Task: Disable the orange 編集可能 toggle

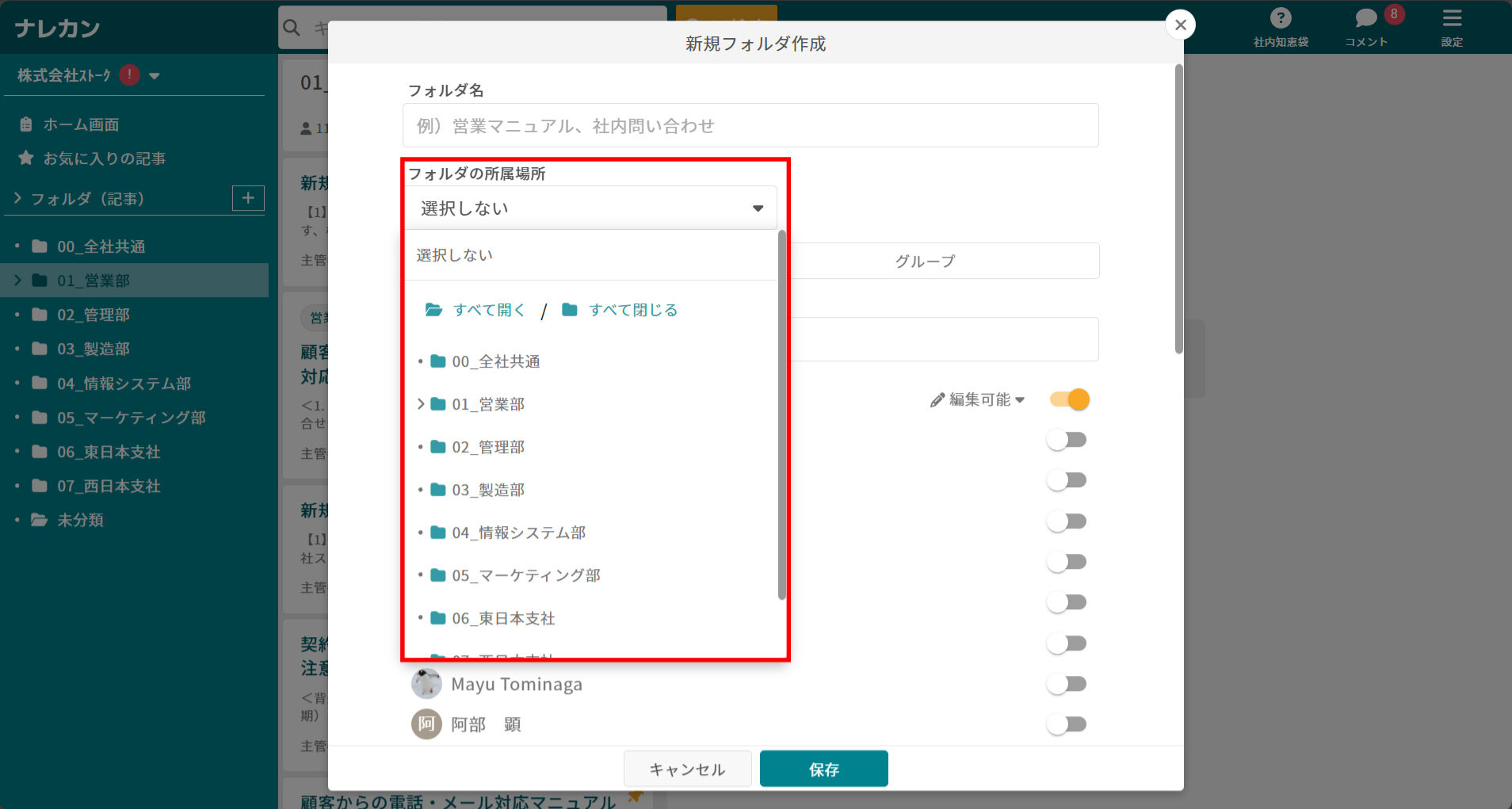Action: (1069, 399)
